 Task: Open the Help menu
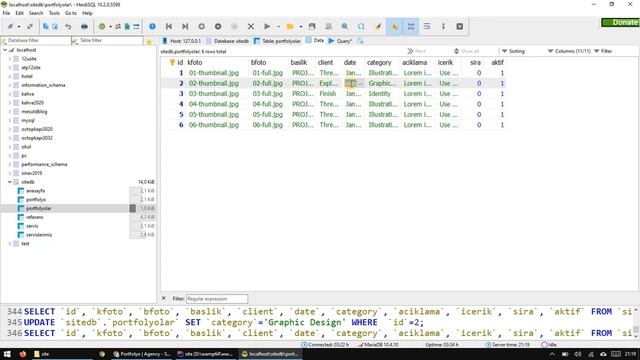pyautogui.click(x=87, y=13)
